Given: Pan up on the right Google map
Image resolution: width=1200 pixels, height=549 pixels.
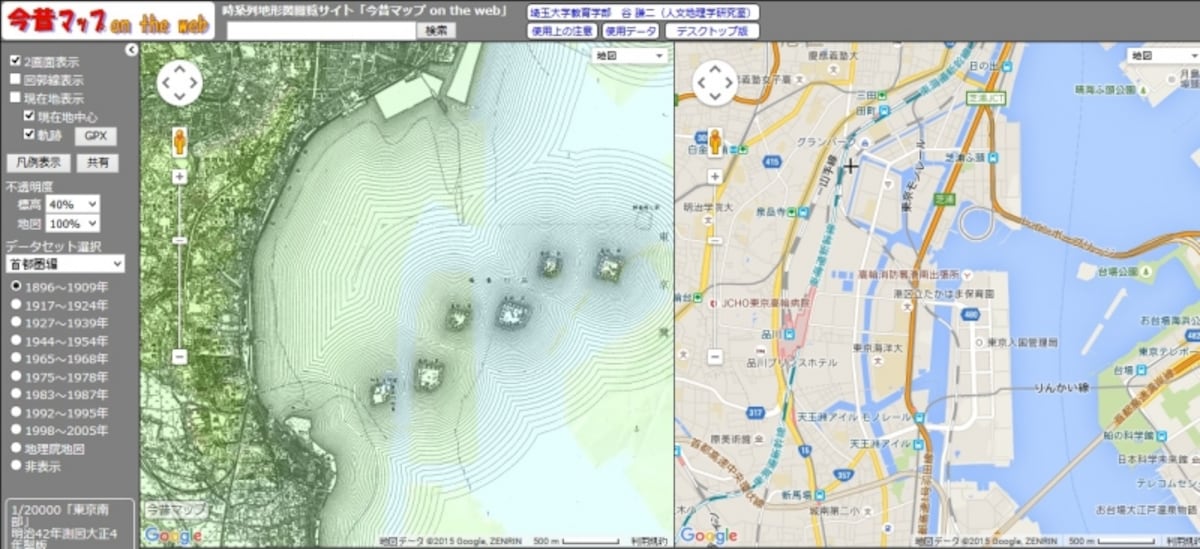Looking at the screenshot, I should coord(715,68).
